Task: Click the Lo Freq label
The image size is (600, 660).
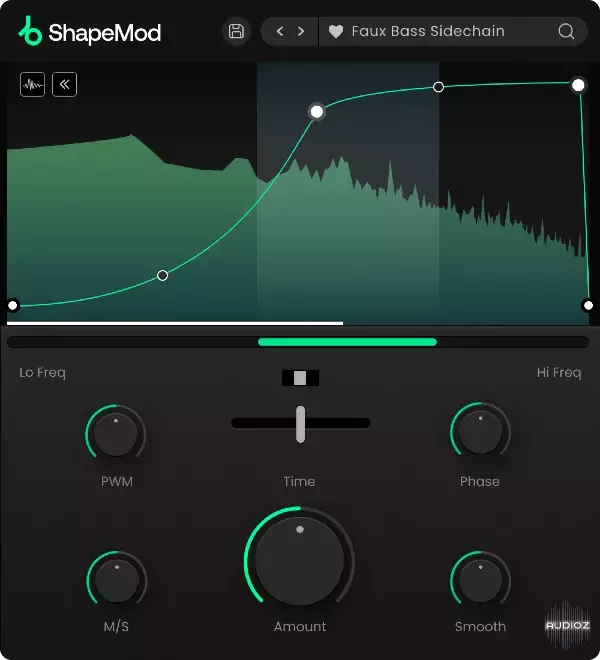Action: 43,373
